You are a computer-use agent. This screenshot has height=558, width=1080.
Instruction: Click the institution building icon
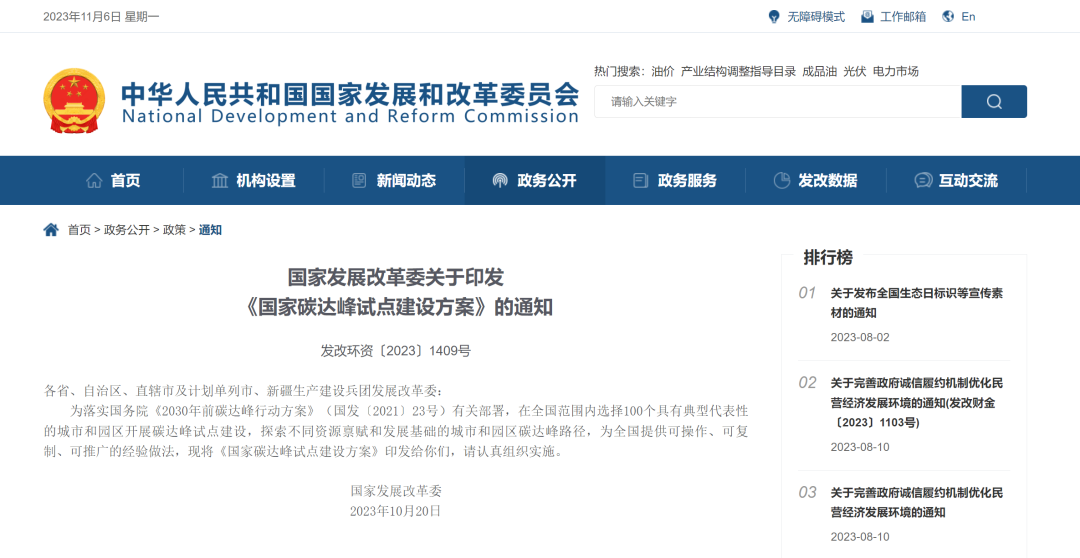(220, 180)
